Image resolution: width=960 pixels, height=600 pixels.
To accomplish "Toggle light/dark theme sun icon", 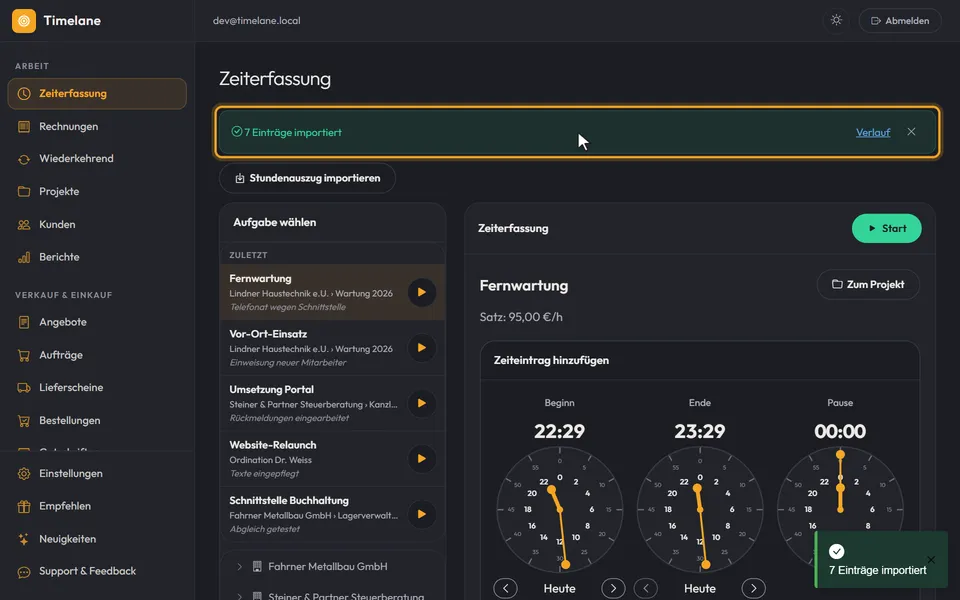I will pyautogui.click(x=836, y=20).
